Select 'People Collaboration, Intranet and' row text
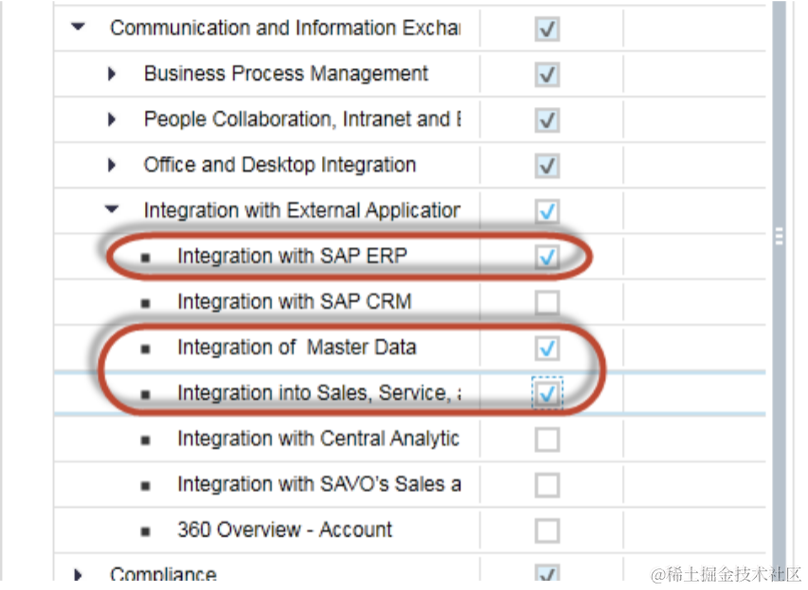This screenshot has height=590, width=808. (x=302, y=119)
